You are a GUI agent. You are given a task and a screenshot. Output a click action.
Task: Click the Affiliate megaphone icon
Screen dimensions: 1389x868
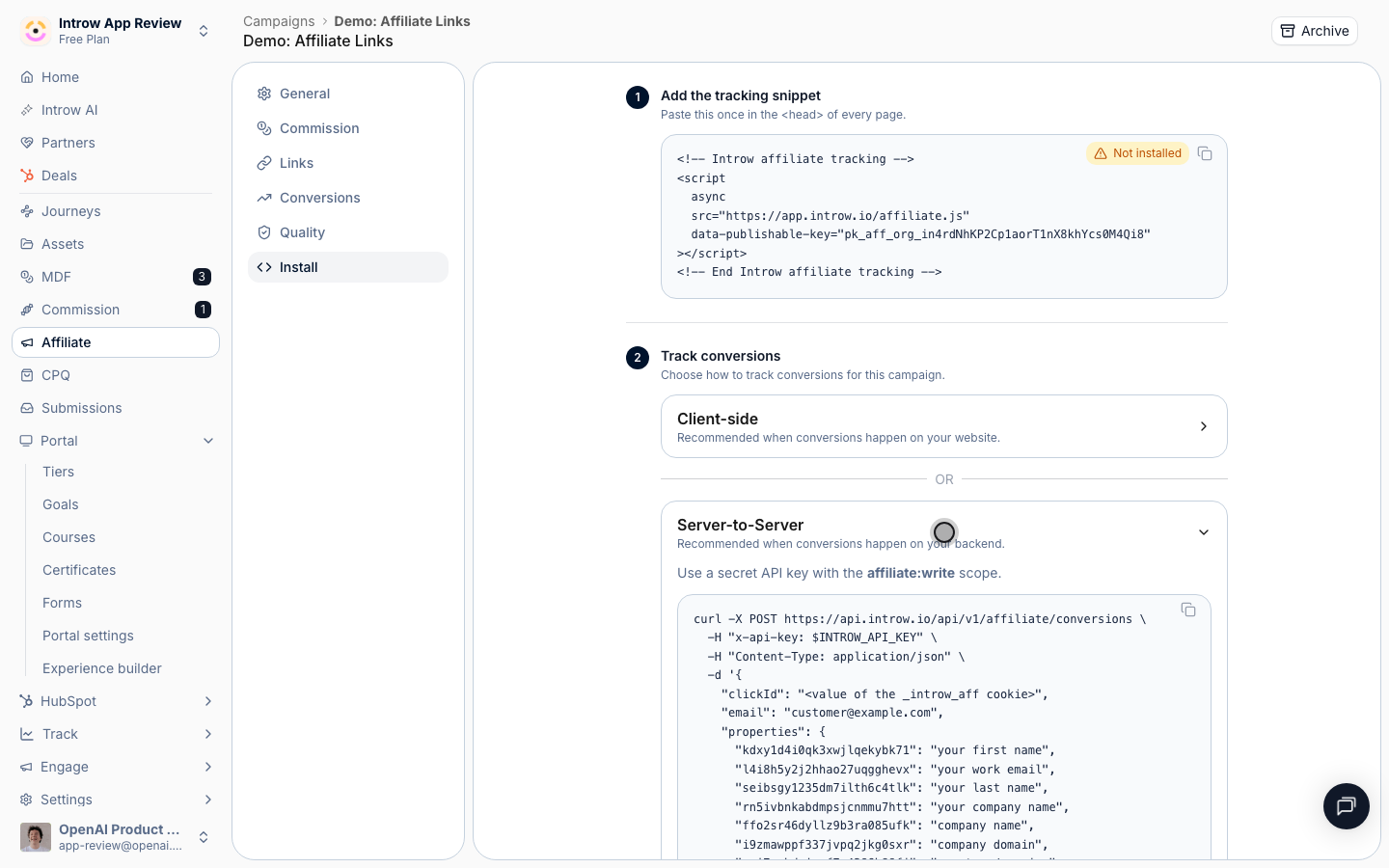27,342
